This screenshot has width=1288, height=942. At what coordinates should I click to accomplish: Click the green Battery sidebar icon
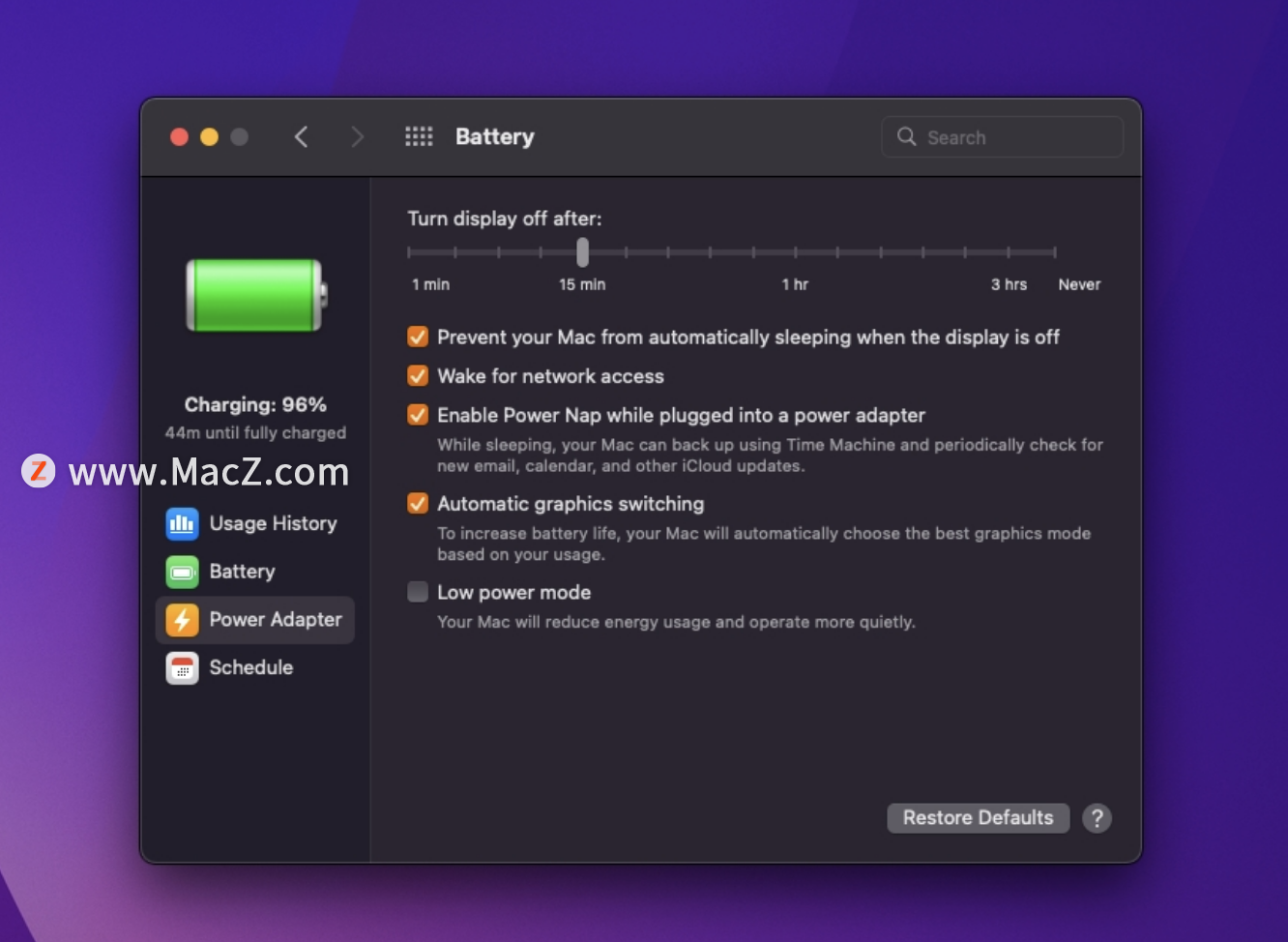(182, 572)
